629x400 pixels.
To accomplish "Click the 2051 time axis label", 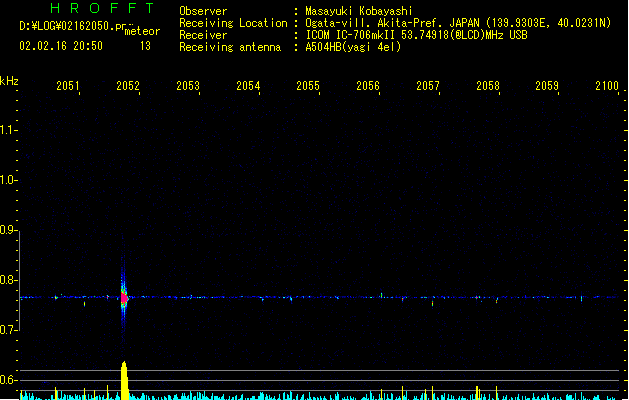I will click(x=68, y=85).
